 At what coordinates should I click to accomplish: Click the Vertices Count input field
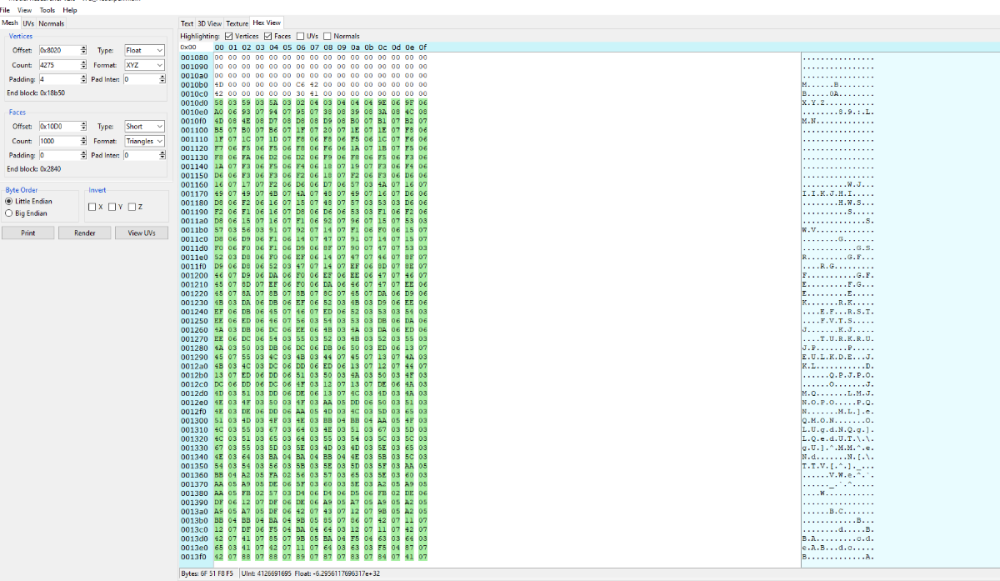[59, 64]
